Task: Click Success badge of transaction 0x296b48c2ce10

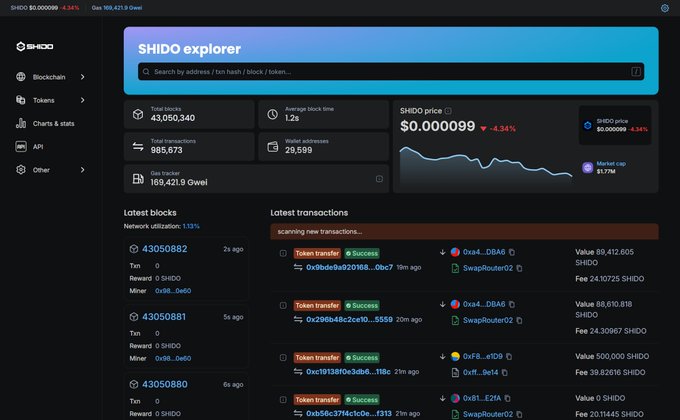Action: [362, 305]
